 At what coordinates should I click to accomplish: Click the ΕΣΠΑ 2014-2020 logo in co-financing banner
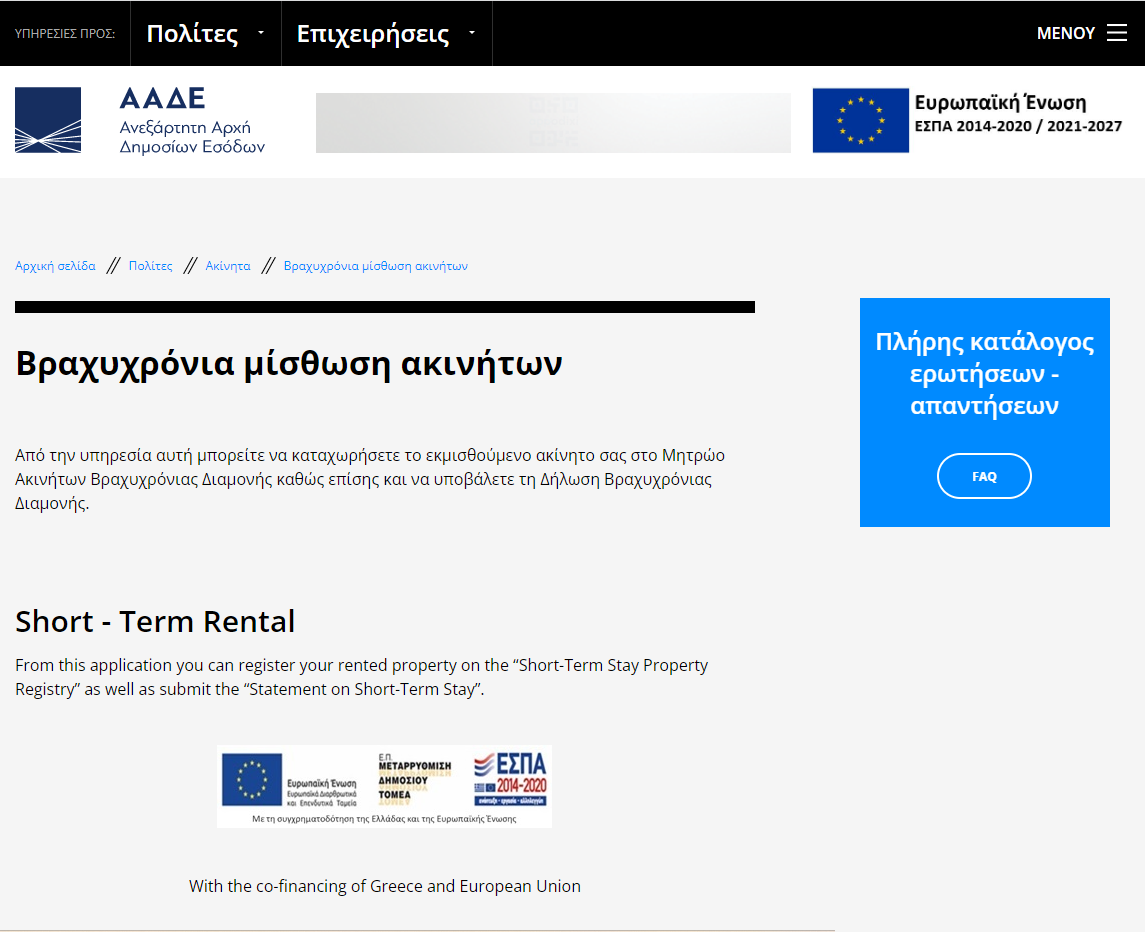[x=511, y=780]
